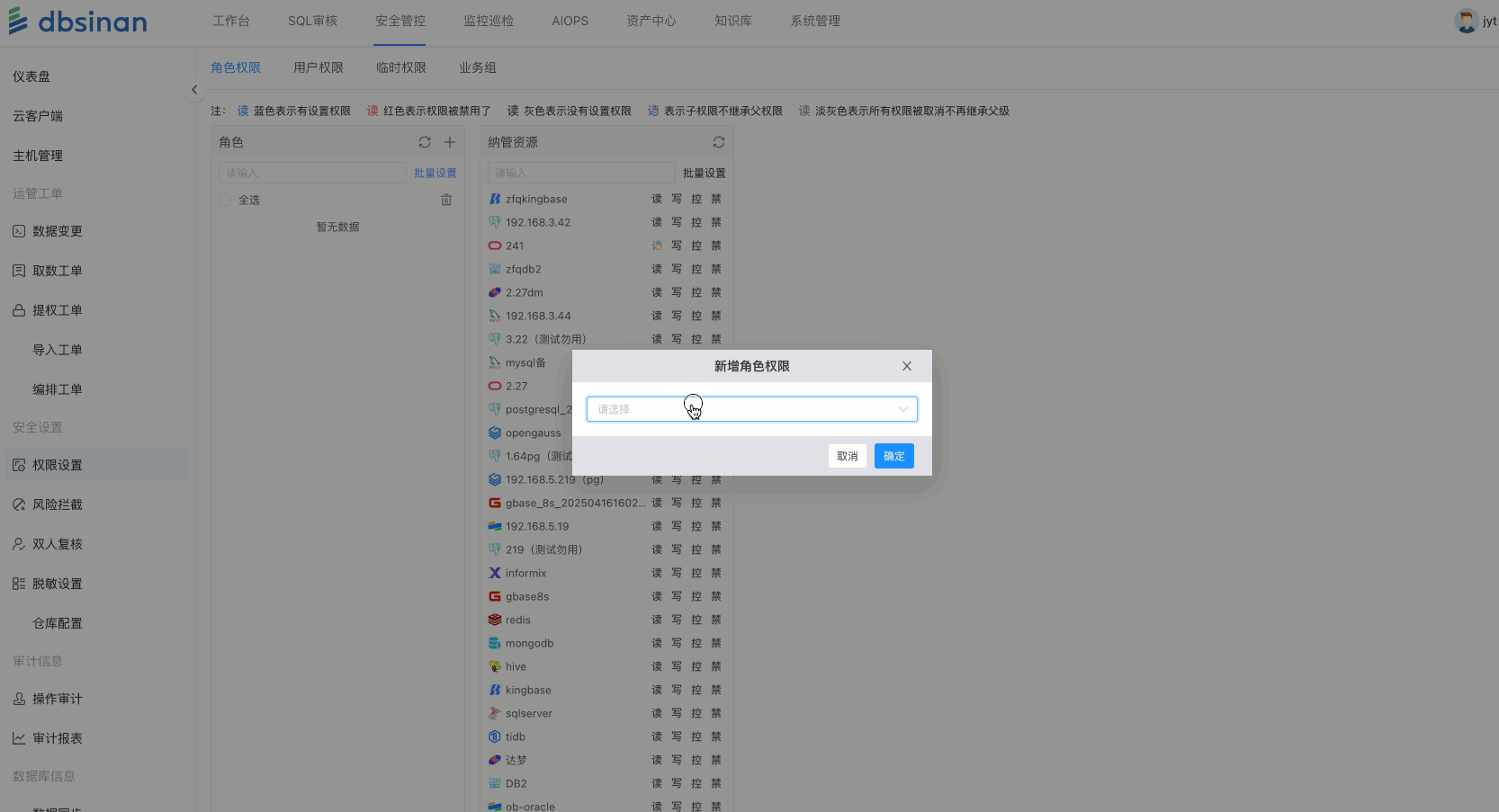Click the dropdown arrow in the role selector
This screenshot has width=1499, height=812.
coord(902,409)
